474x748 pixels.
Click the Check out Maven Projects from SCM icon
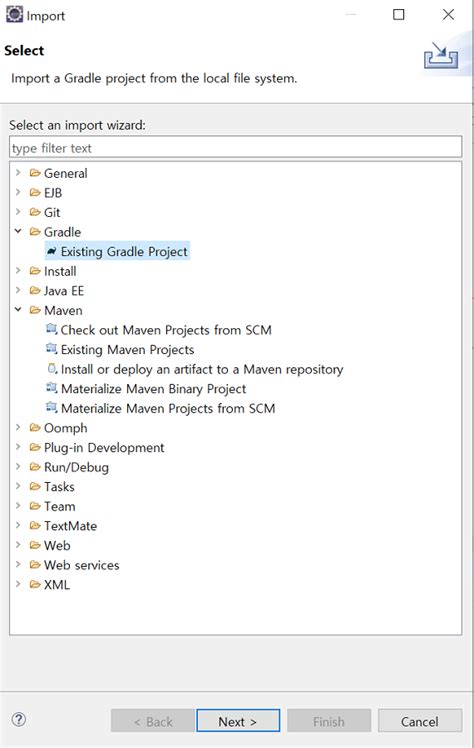point(52,329)
